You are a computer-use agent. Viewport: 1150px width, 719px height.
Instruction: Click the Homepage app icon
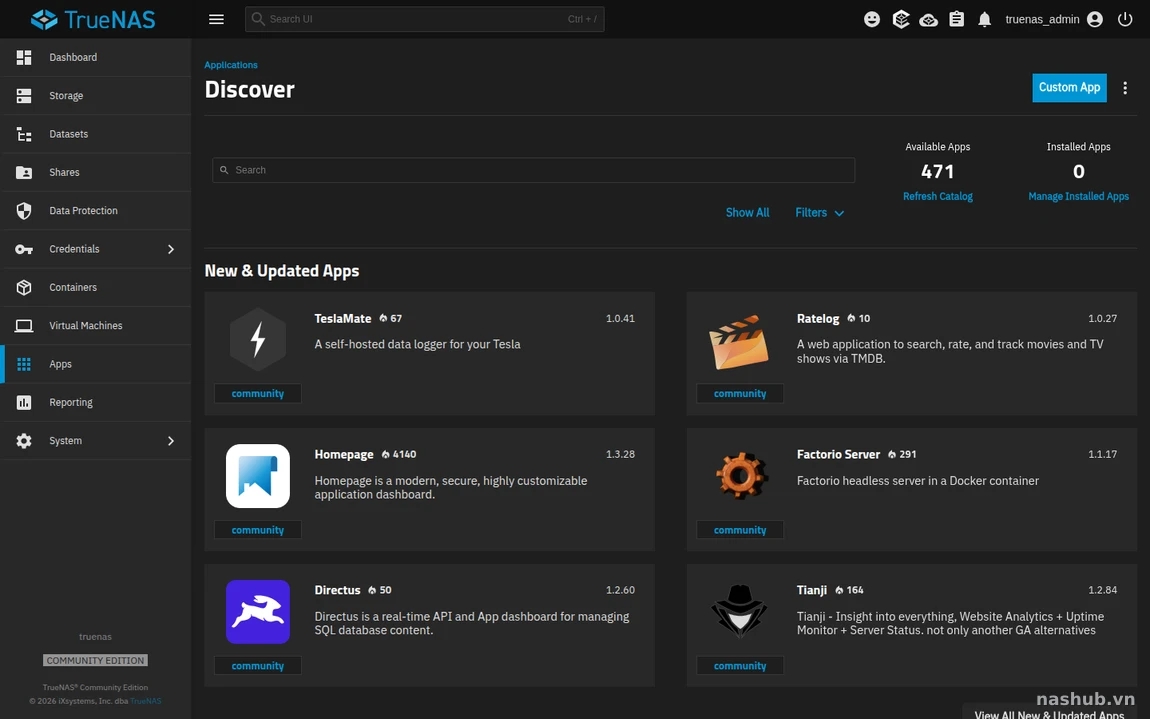pyautogui.click(x=257, y=476)
